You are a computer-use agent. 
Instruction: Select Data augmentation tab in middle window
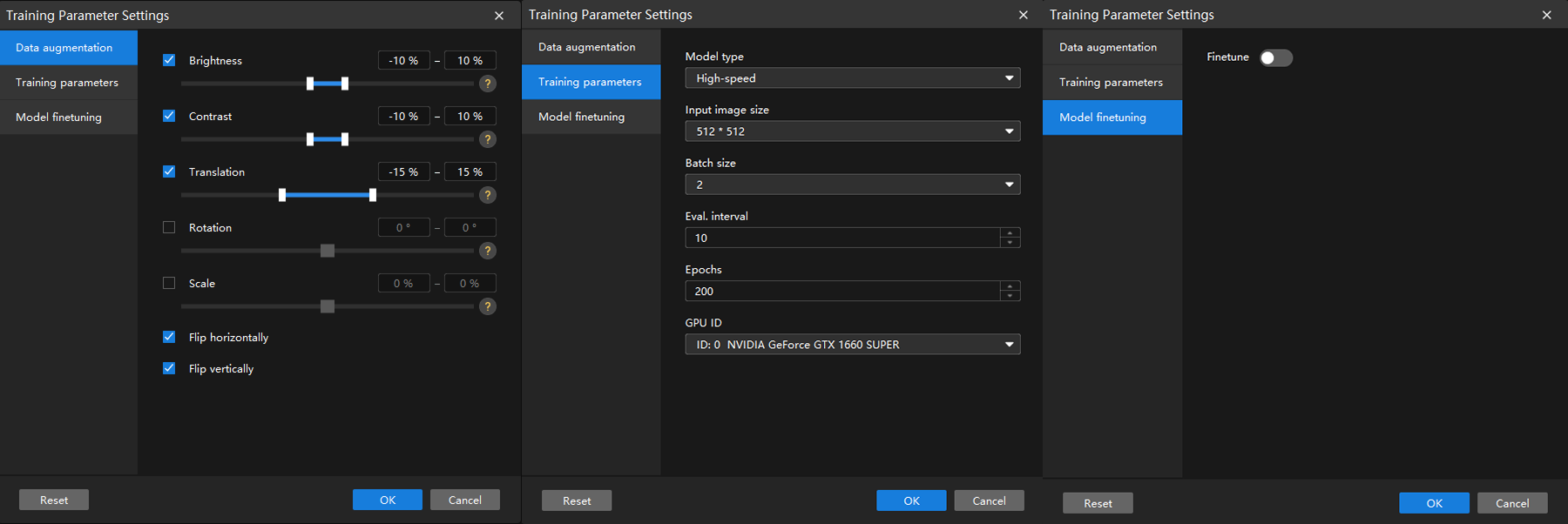591,47
